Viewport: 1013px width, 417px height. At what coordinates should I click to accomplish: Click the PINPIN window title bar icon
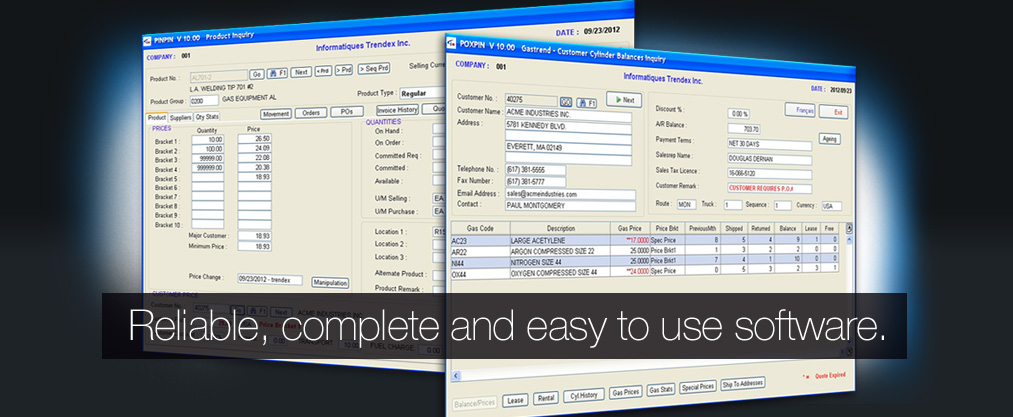coord(147,39)
